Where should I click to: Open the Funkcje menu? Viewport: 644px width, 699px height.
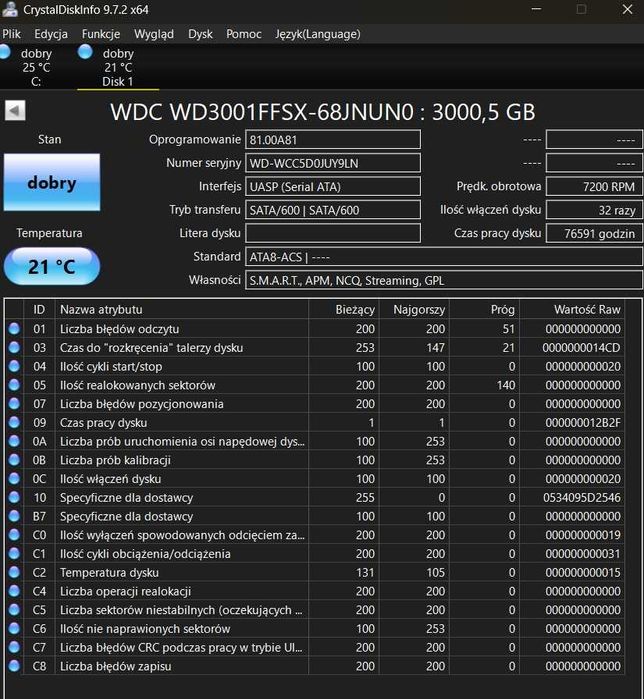tap(101, 34)
